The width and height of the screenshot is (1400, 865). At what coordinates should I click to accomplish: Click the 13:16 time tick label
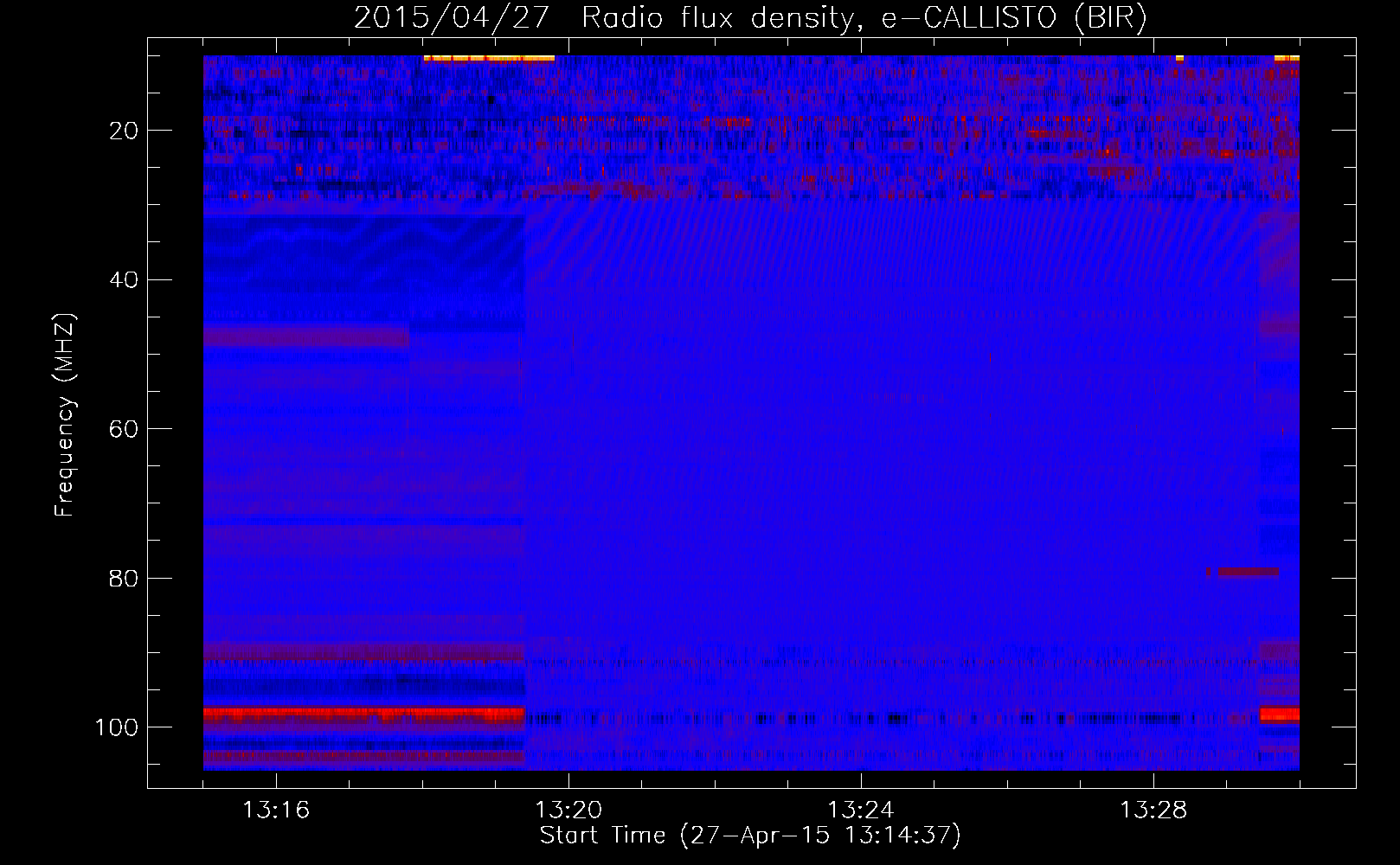pyautogui.click(x=276, y=811)
